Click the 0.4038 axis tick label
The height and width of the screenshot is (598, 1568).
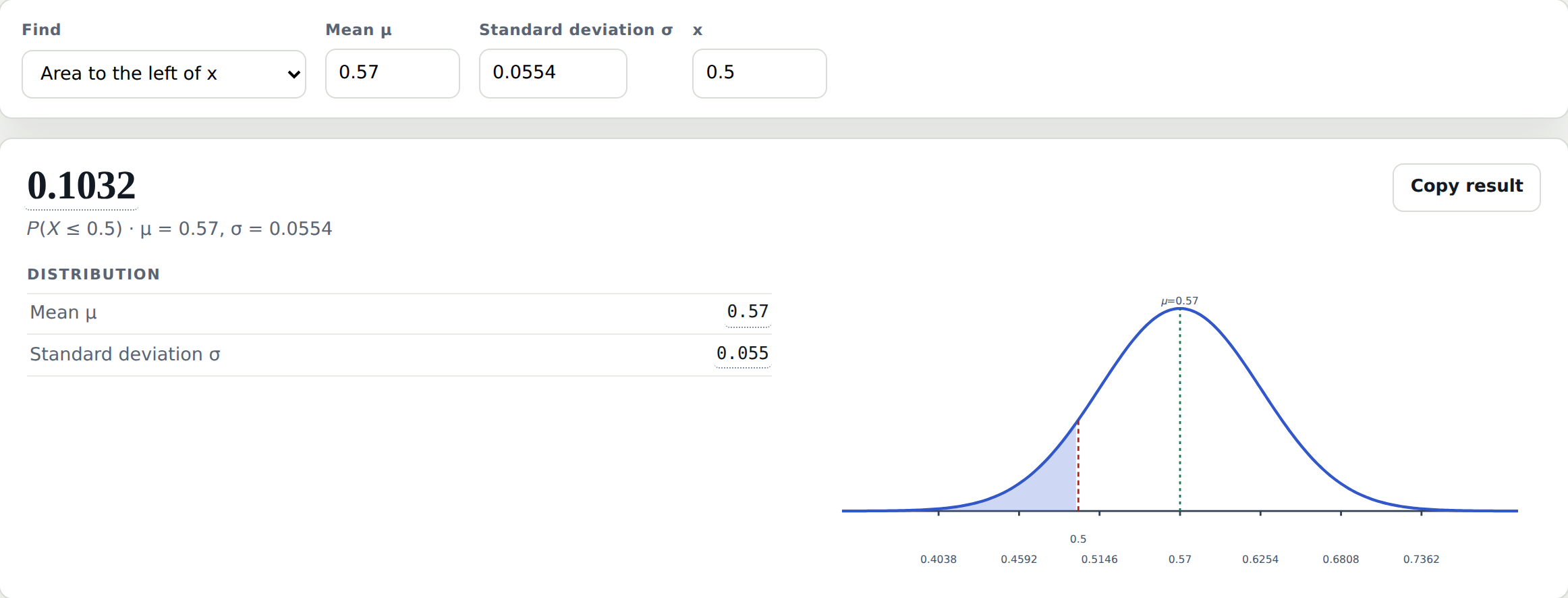point(939,559)
